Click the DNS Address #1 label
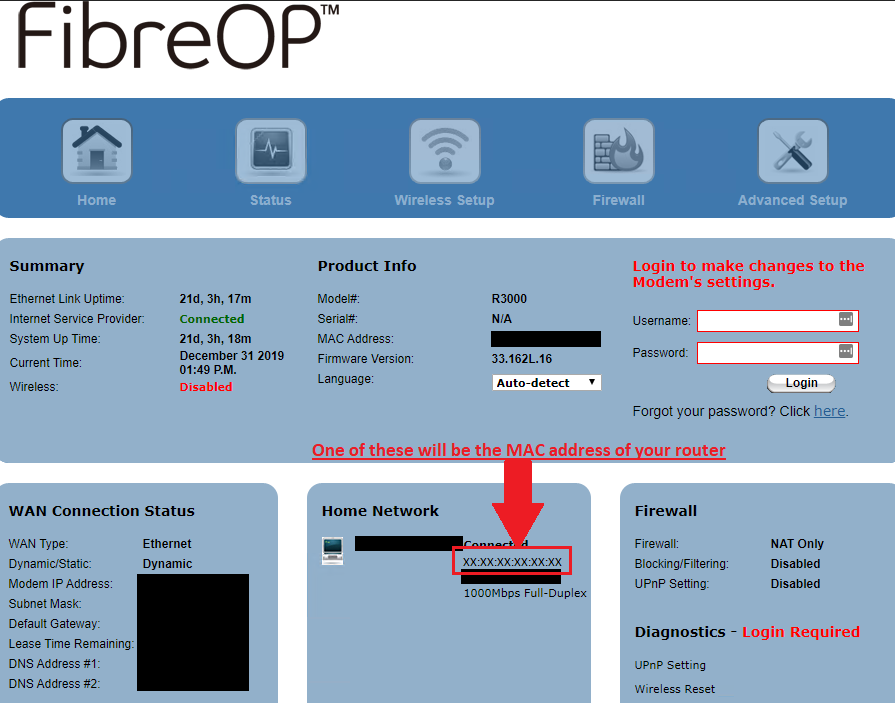 click(x=54, y=664)
